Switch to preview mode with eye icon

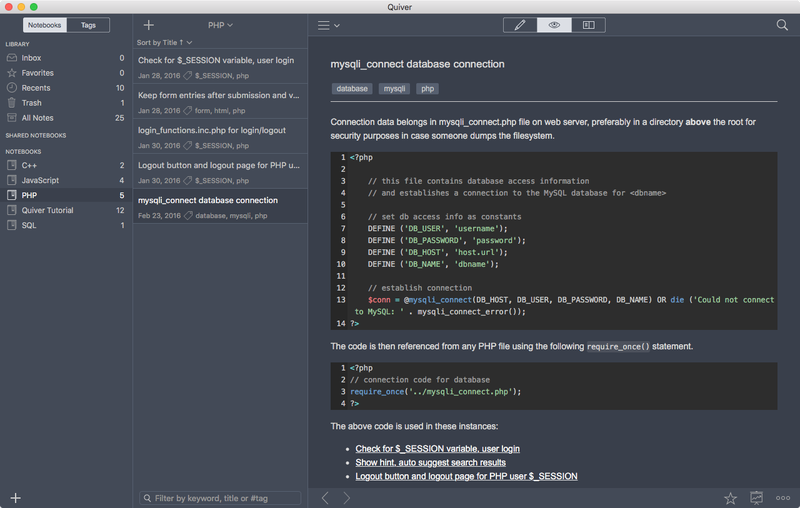coord(554,25)
